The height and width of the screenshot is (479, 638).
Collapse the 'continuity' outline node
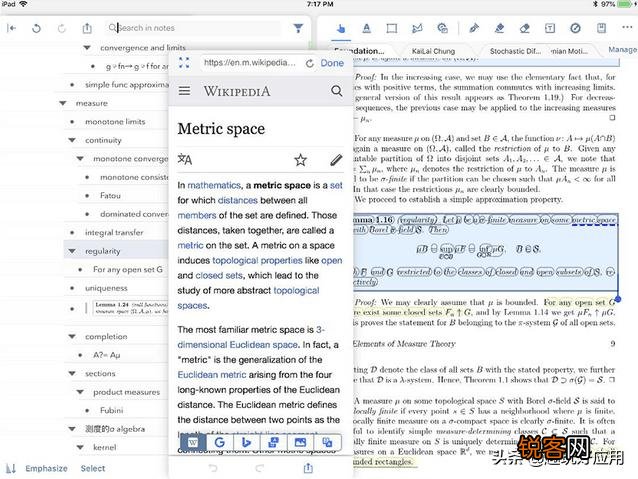[x=72, y=140]
